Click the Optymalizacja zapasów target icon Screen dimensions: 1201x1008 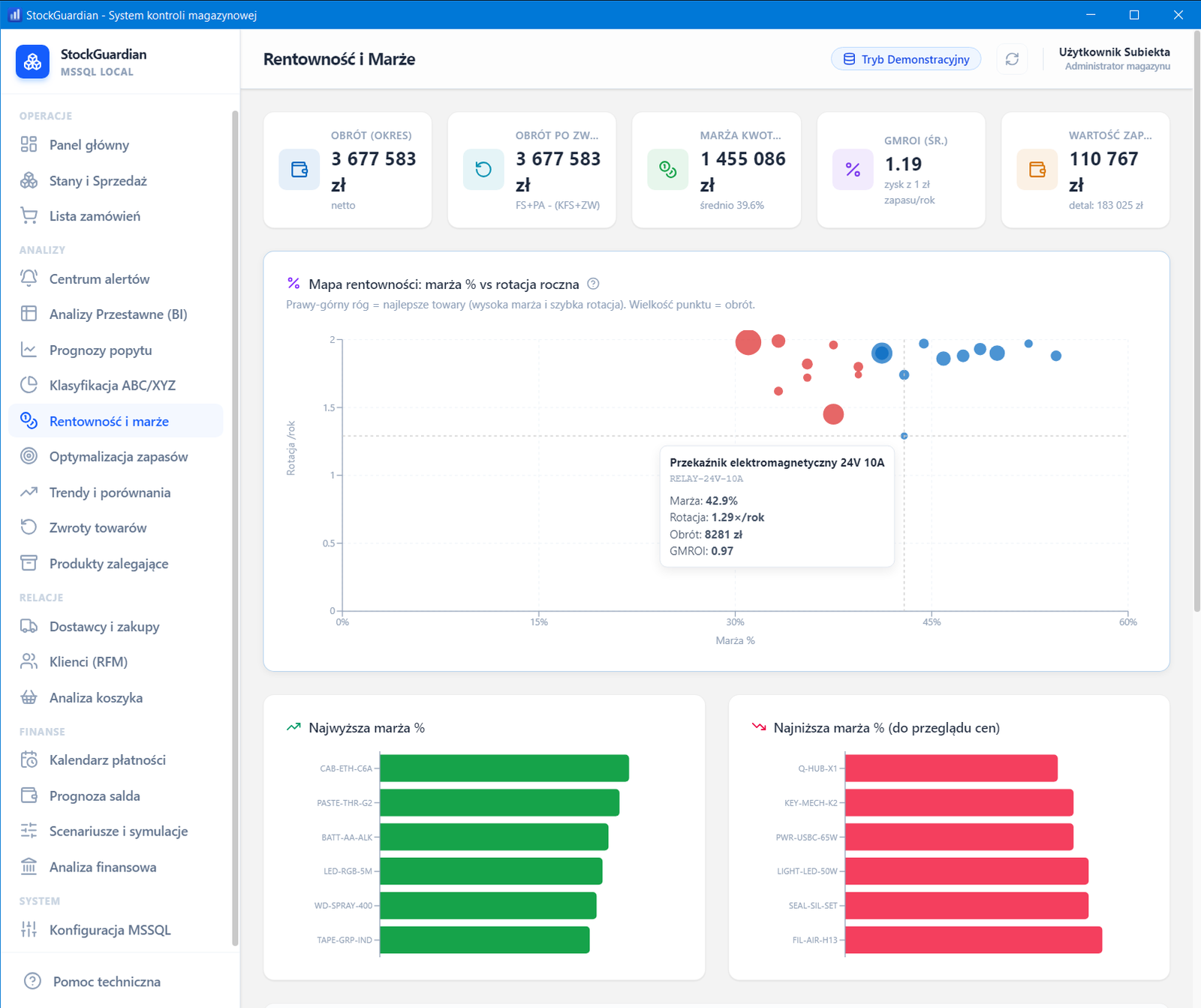tap(29, 456)
